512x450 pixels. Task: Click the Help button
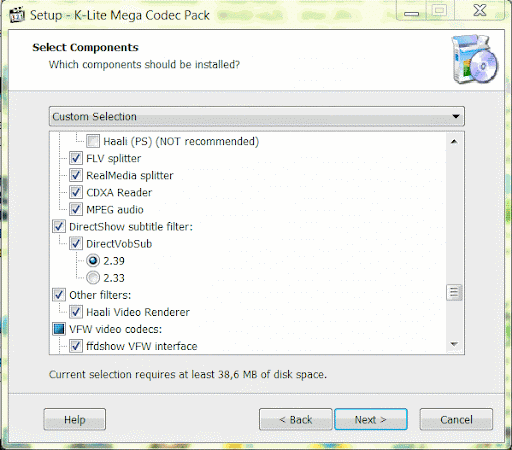75,419
